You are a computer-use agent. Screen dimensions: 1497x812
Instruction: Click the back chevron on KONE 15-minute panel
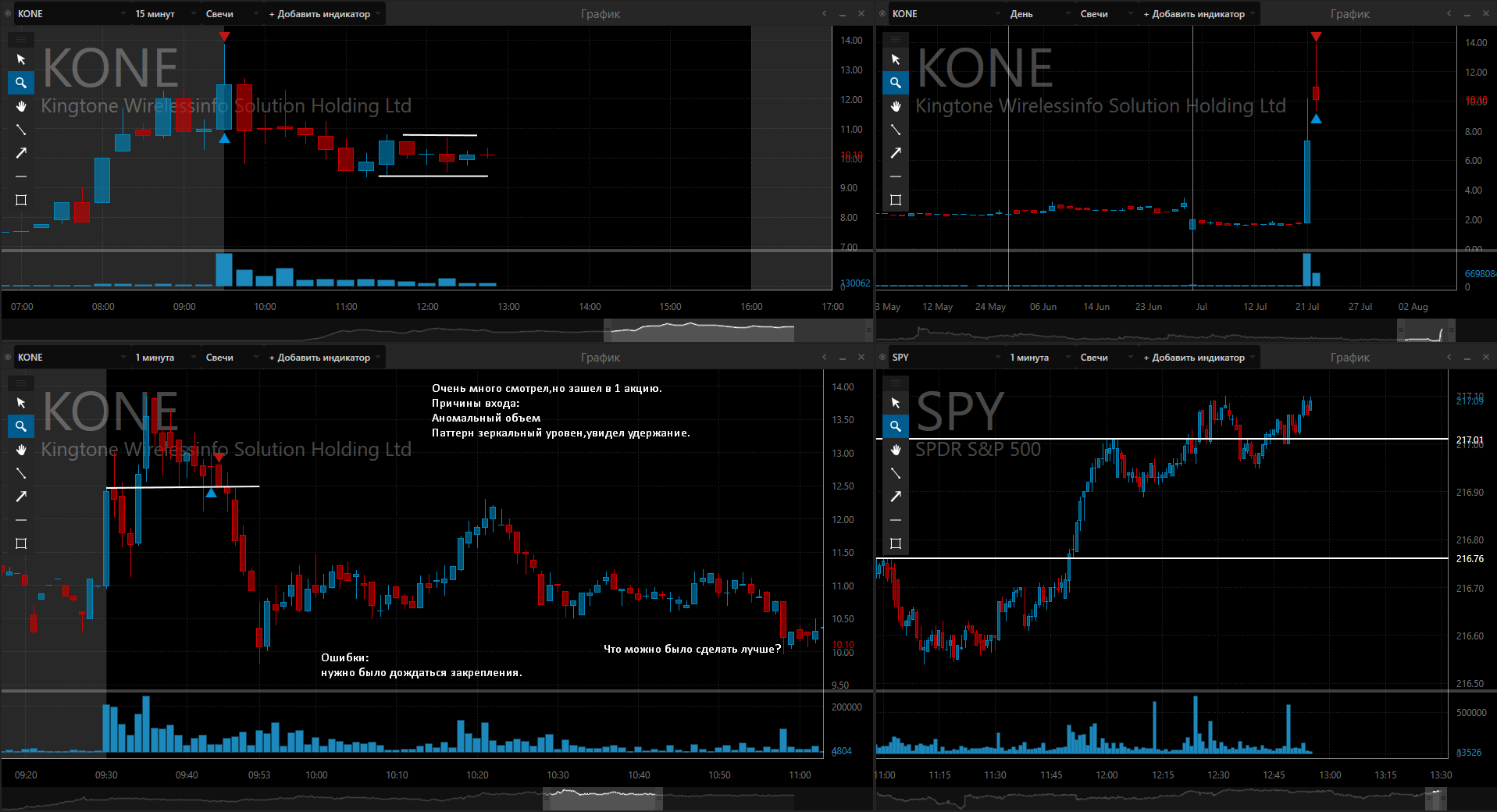pos(824,13)
